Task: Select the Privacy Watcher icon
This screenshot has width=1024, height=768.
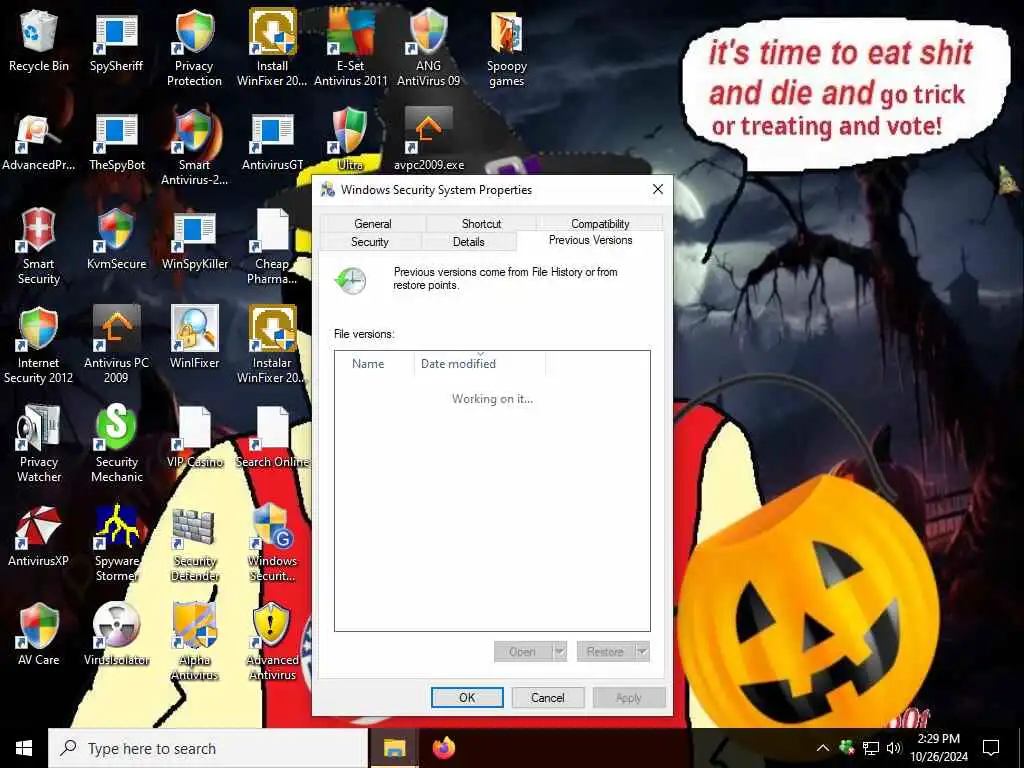Action: pos(39,445)
